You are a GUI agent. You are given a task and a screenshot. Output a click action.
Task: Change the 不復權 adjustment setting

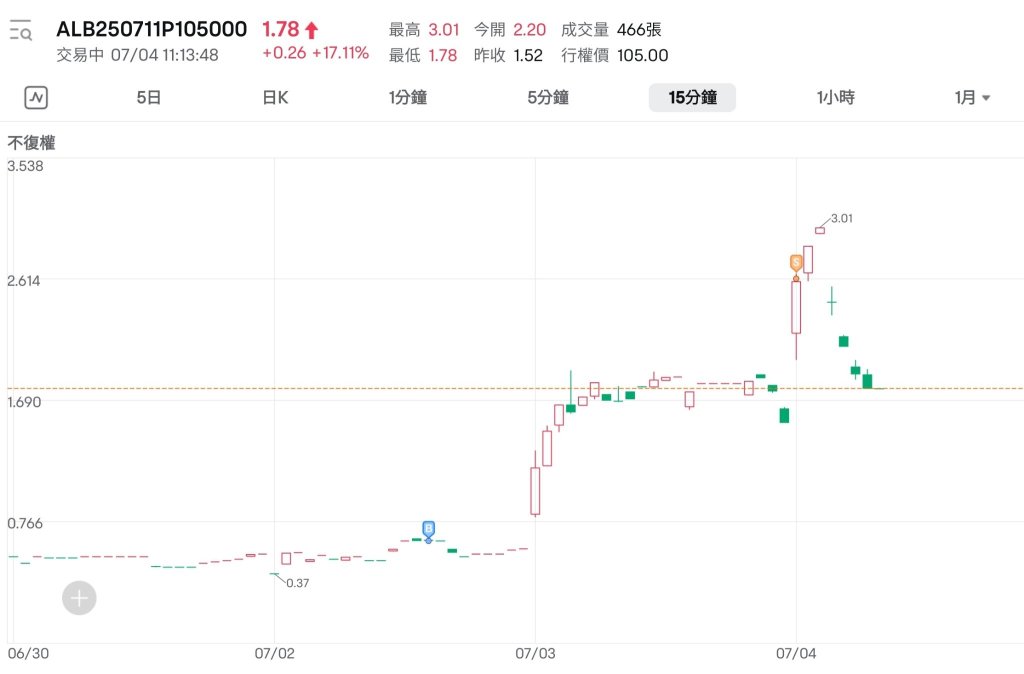click(x=31, y=143)
